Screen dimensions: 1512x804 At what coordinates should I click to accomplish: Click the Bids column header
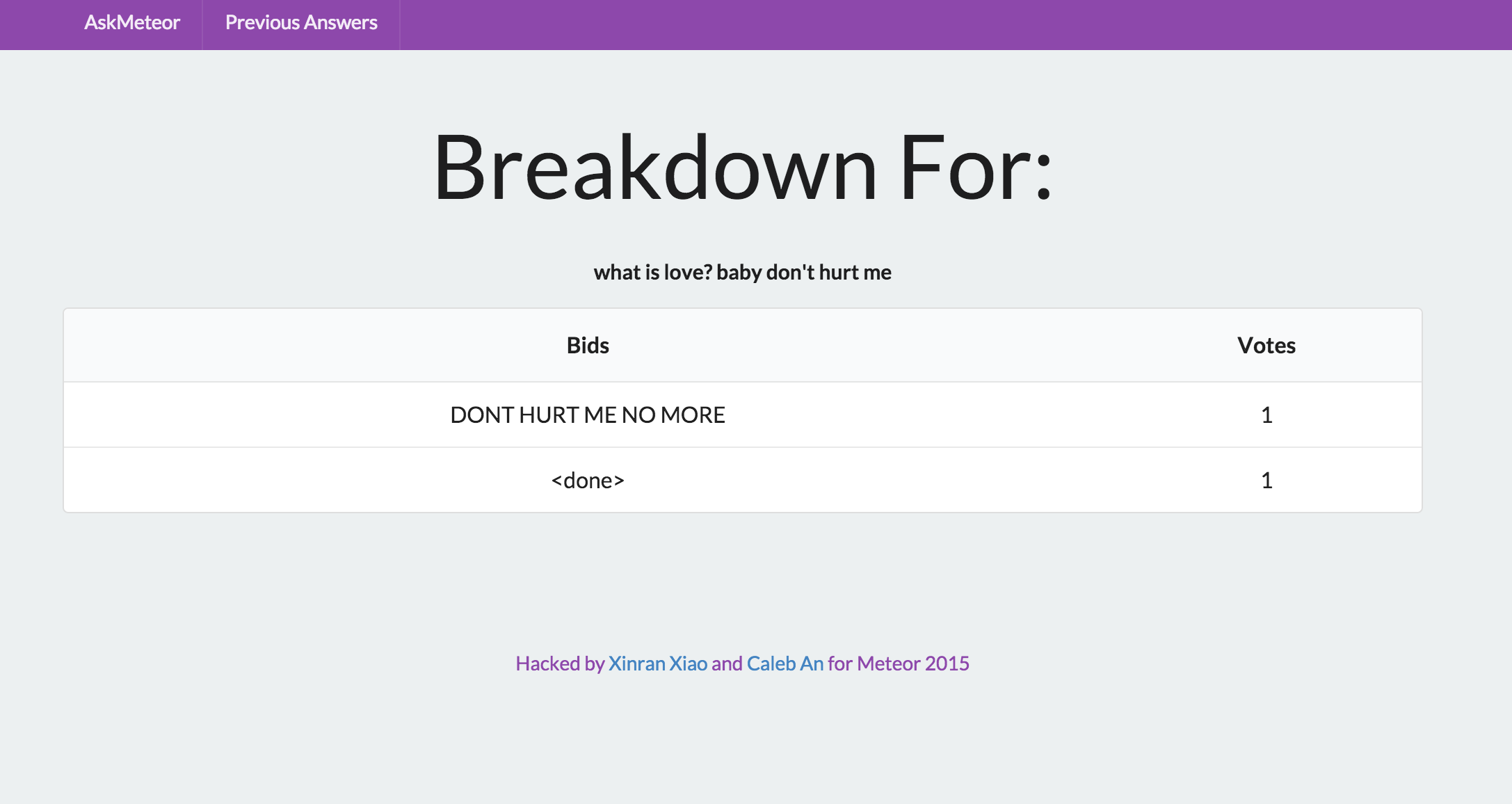click(588, 346)
